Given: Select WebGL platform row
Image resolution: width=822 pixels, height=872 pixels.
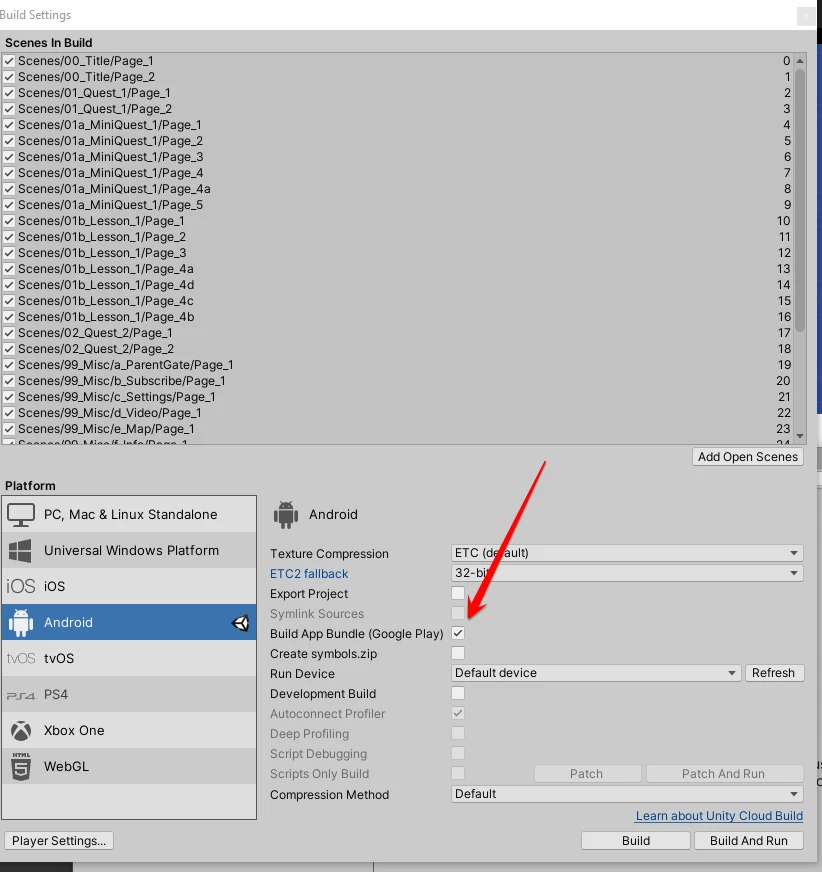Looking at the screenshot, I should coord(129,766).
